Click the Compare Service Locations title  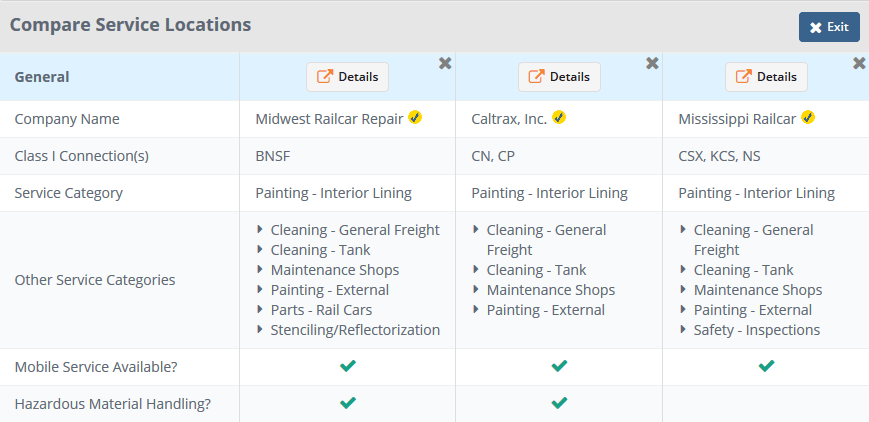(x=130, y=25)
